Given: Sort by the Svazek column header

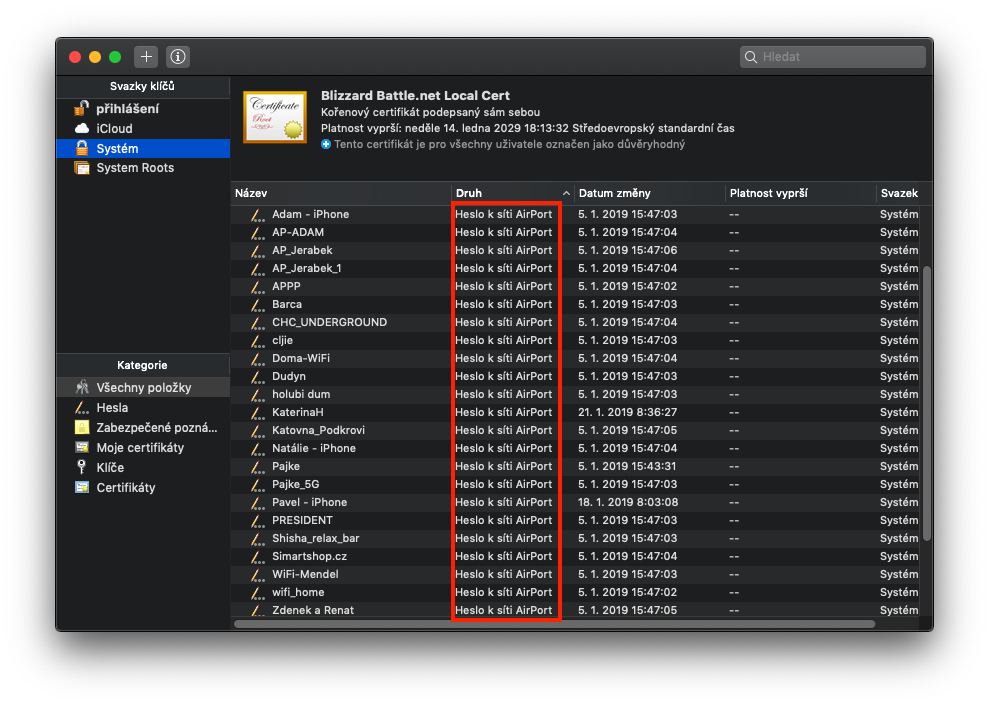Looking at the screenshot, I should pos(899,194).
